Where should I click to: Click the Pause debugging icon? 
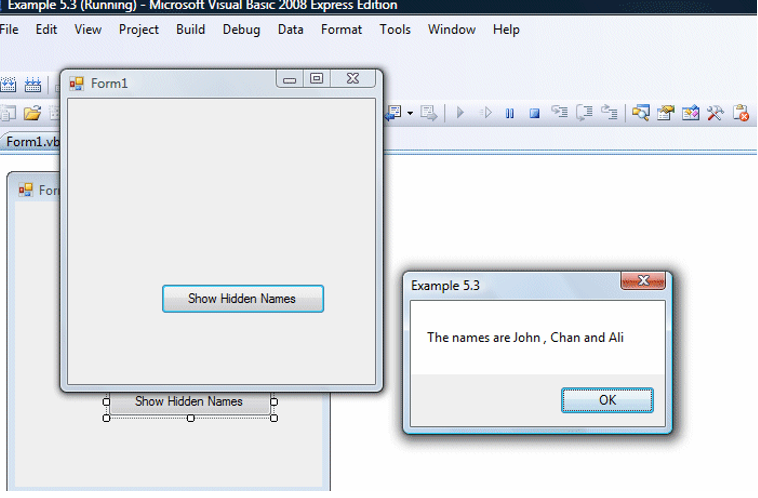[510, 114]
